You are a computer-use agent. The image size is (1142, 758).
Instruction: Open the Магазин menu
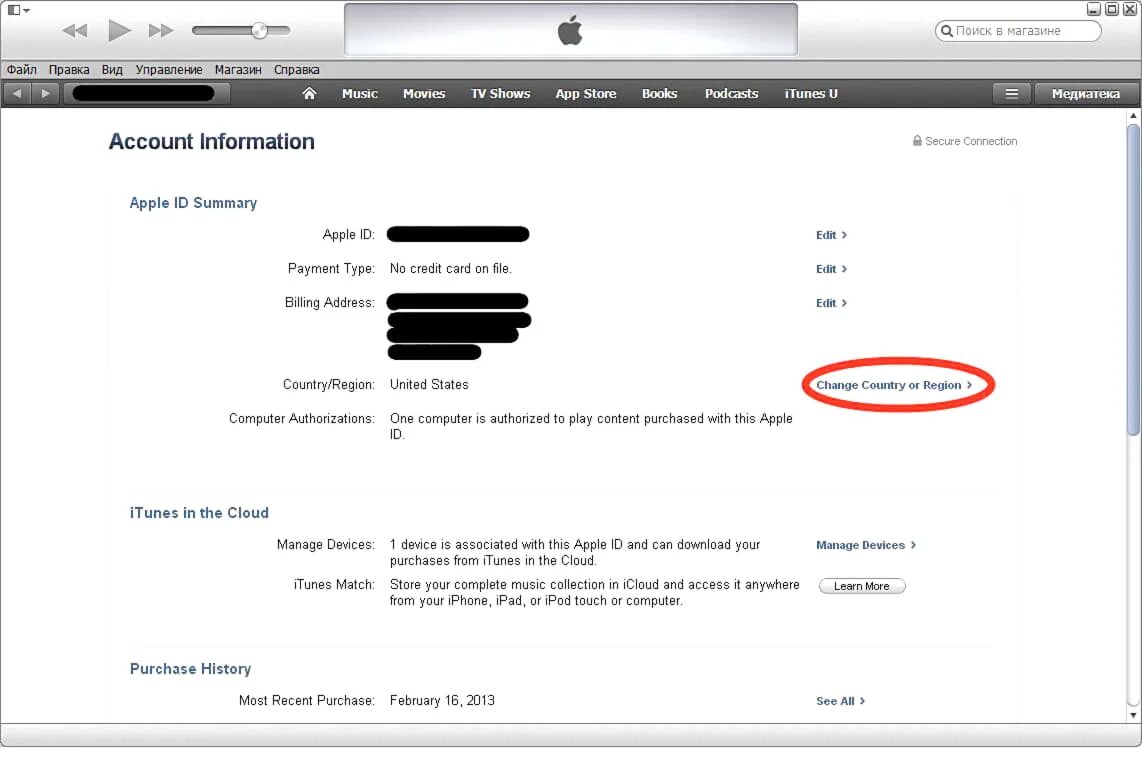click(x=238, y=70)
